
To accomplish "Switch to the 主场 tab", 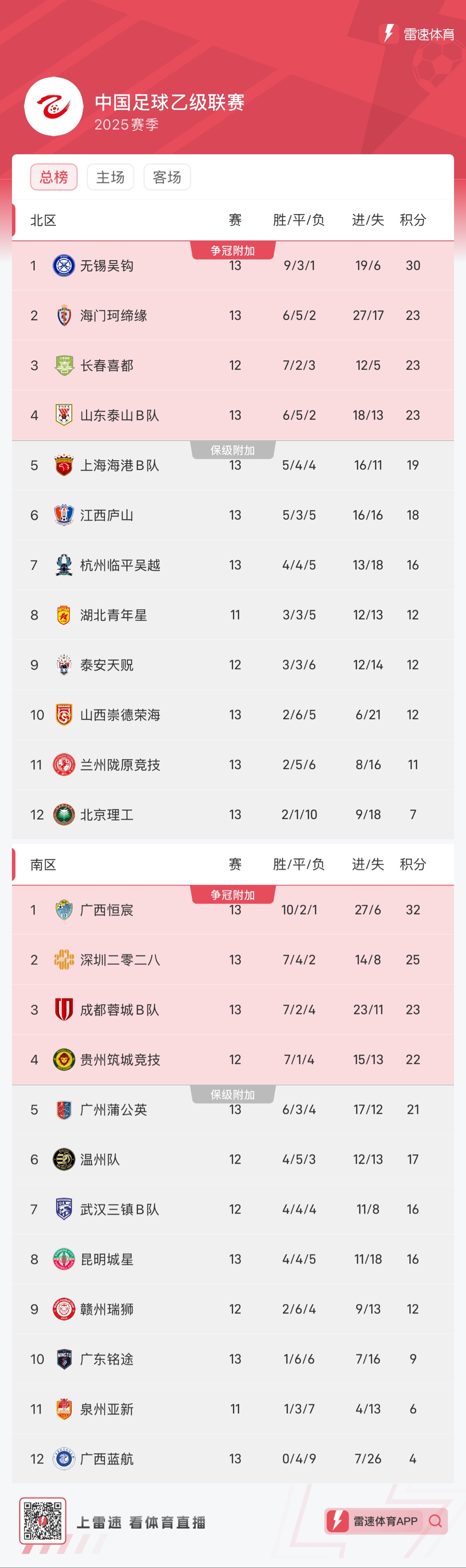I will point(110,177).
